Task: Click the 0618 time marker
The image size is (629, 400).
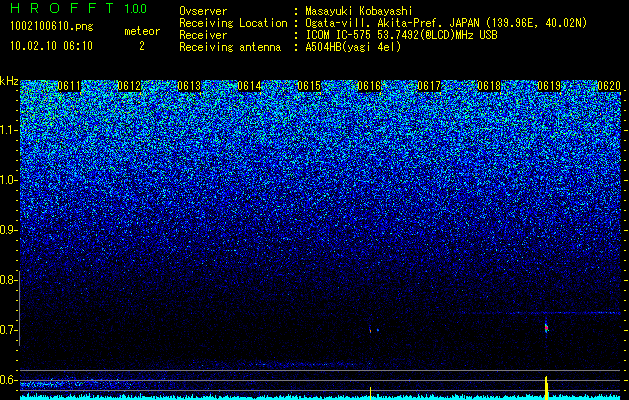Action: pyautogui.click(x=489, y=86)
